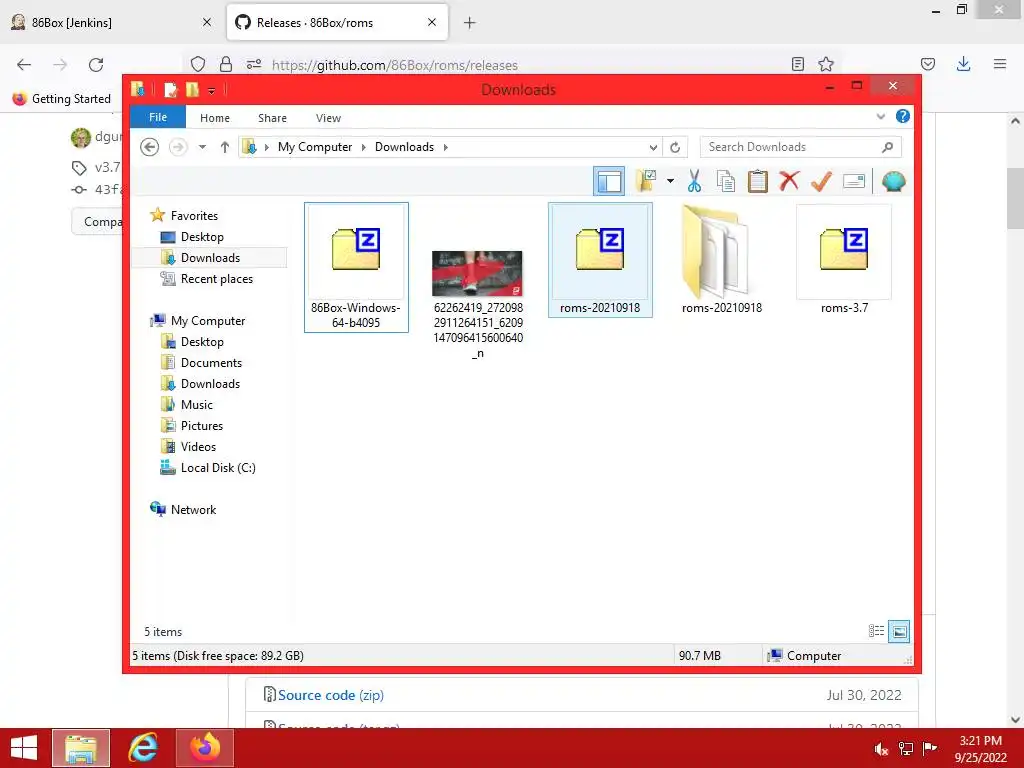Viewport: 1024px width, 768px height.
Task: Click the Copy icon in toolbar
Action: coord(726,181)
